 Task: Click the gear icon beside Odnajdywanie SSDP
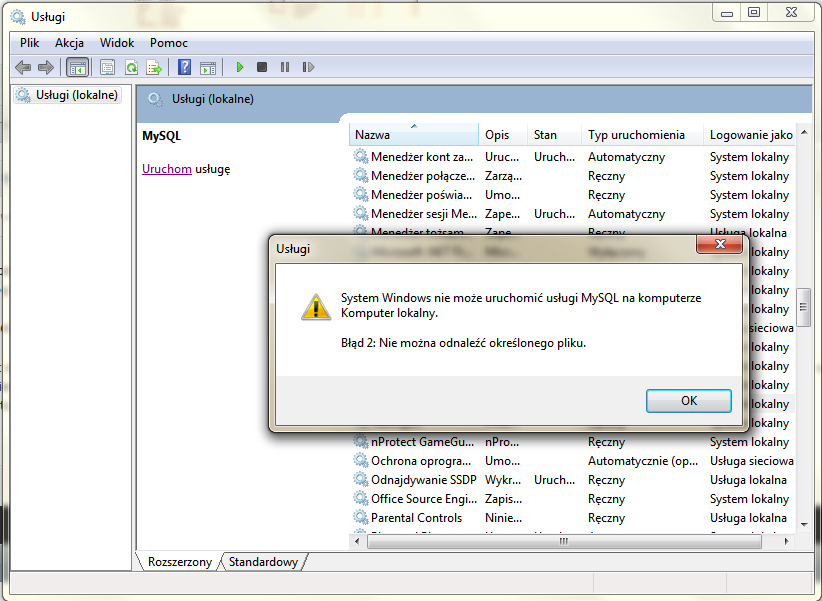click(361, 479)
